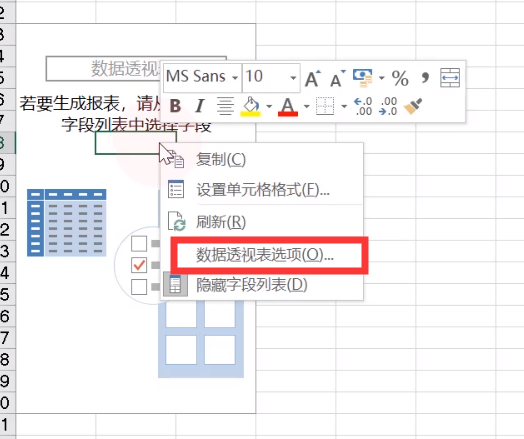Click 隐藏字段列表(D) menu item
Image resolution: width=524 pixels, height=439 pixels.
(x=262, y=285)
